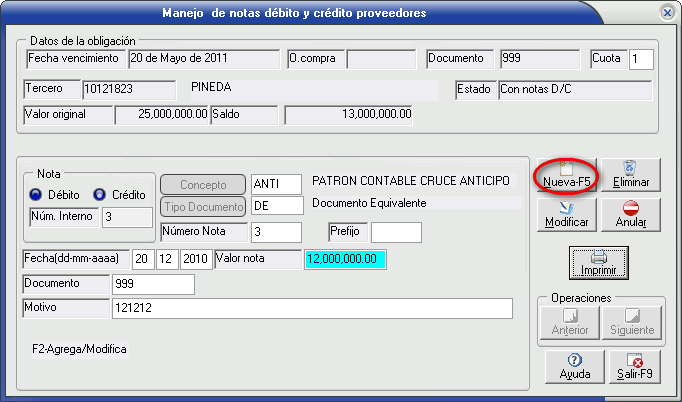Click the Nueva-F5 new note button

pos(567,176)
